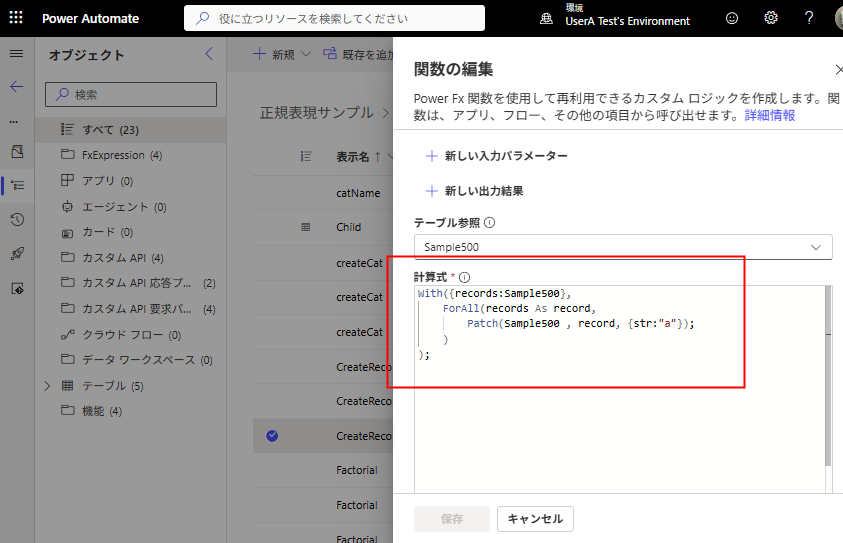Click the info icon next to テーブル参照
The width and height of the screenshot is (843, 543).
pyautogui.click(x=490, y=223)
